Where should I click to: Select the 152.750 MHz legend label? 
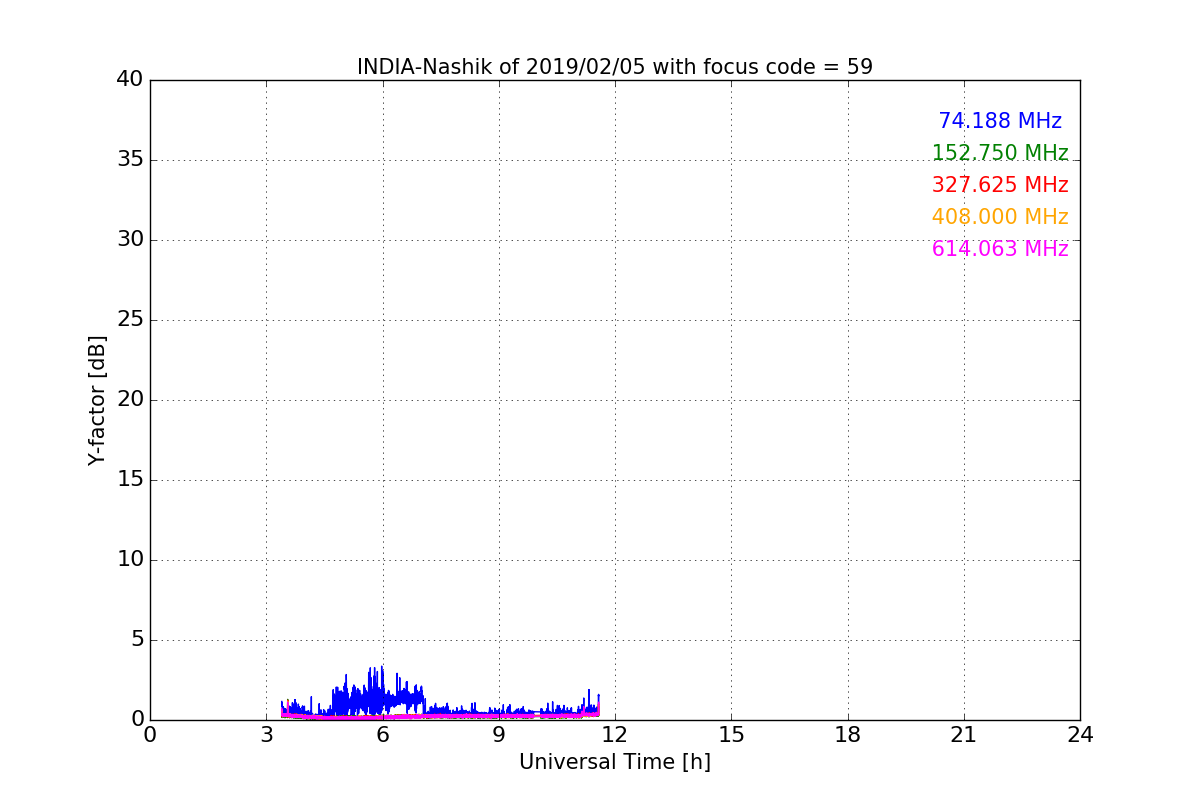point(1000,153)
